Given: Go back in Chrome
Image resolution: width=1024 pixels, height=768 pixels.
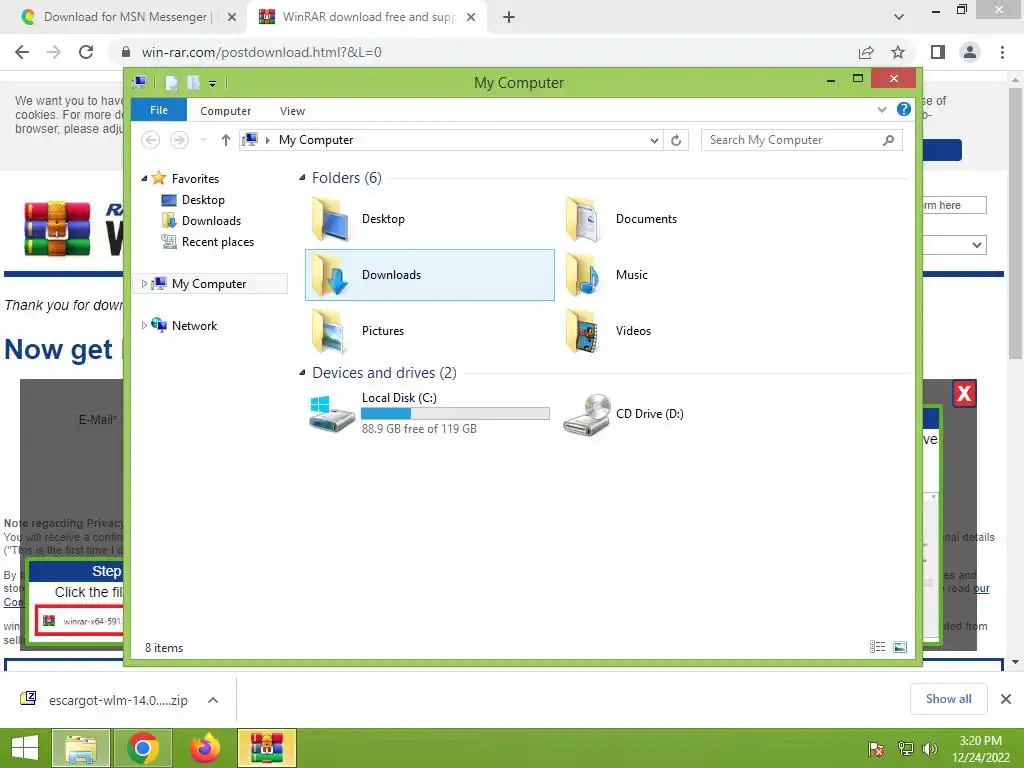Looking at the screenshot, I should pyautogui.click(x=22, y=52).
